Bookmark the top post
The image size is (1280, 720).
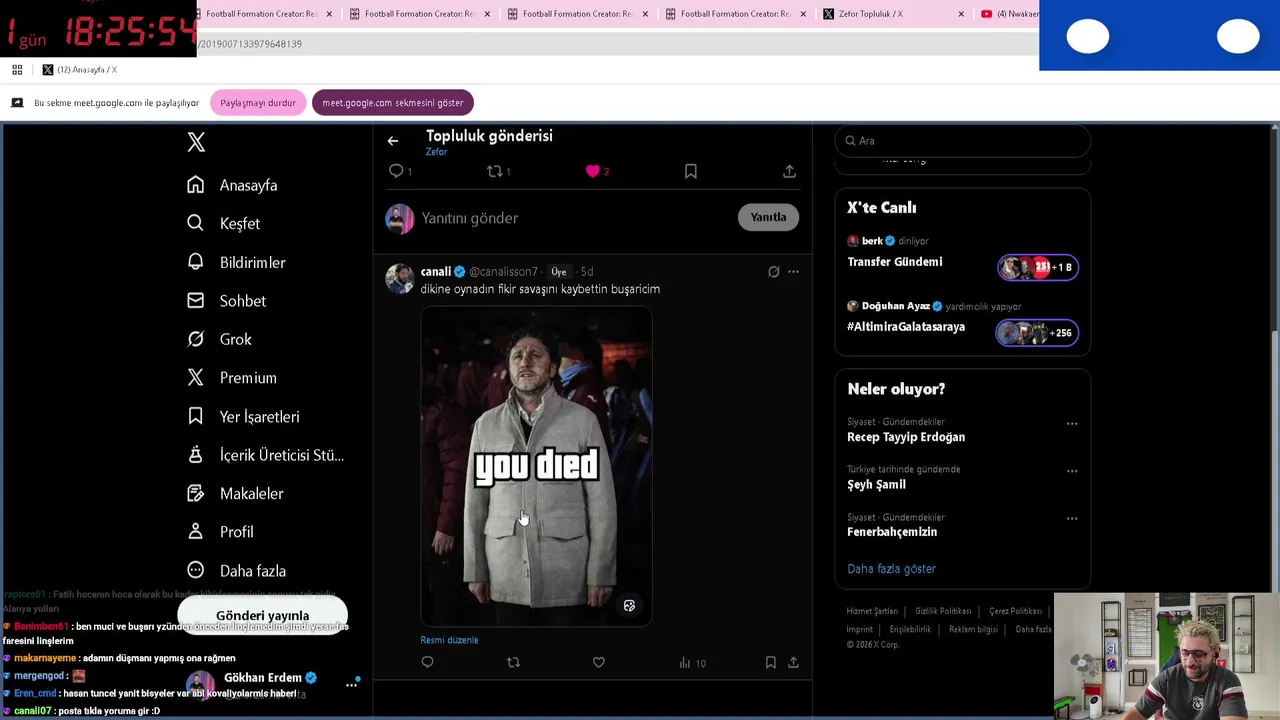coord(690,172)
